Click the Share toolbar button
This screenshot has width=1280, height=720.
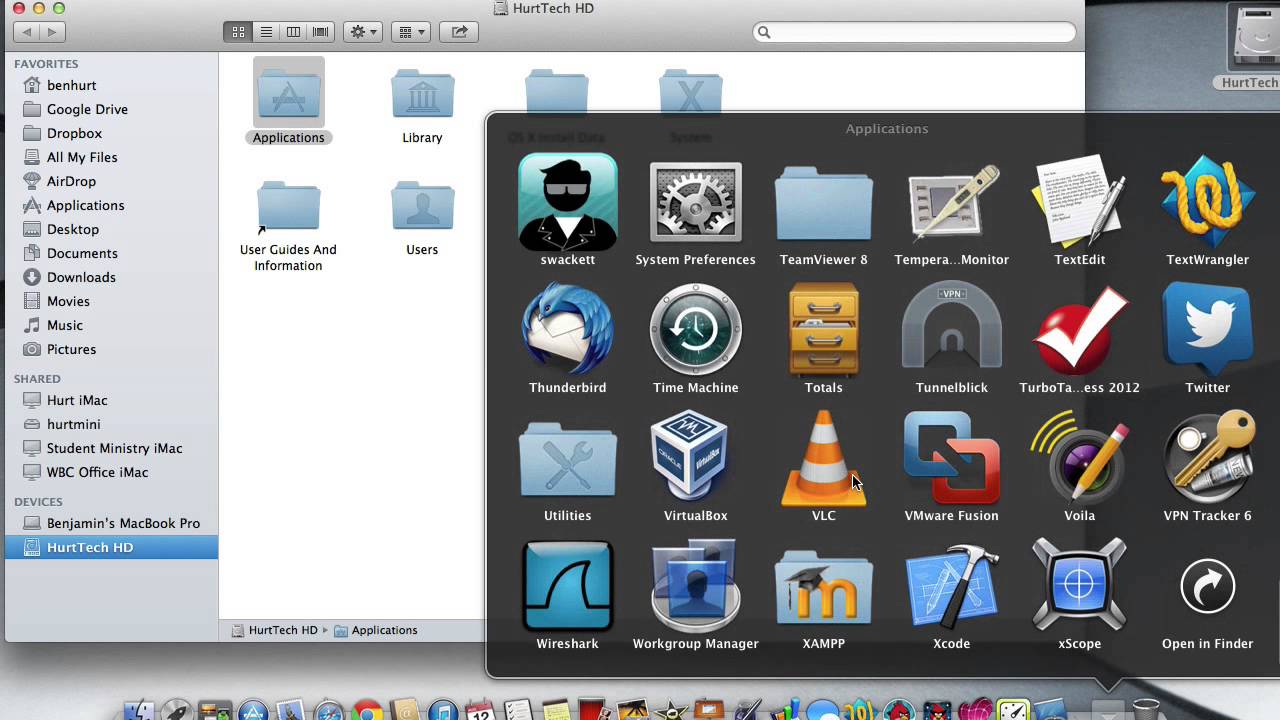coord(459,32)
